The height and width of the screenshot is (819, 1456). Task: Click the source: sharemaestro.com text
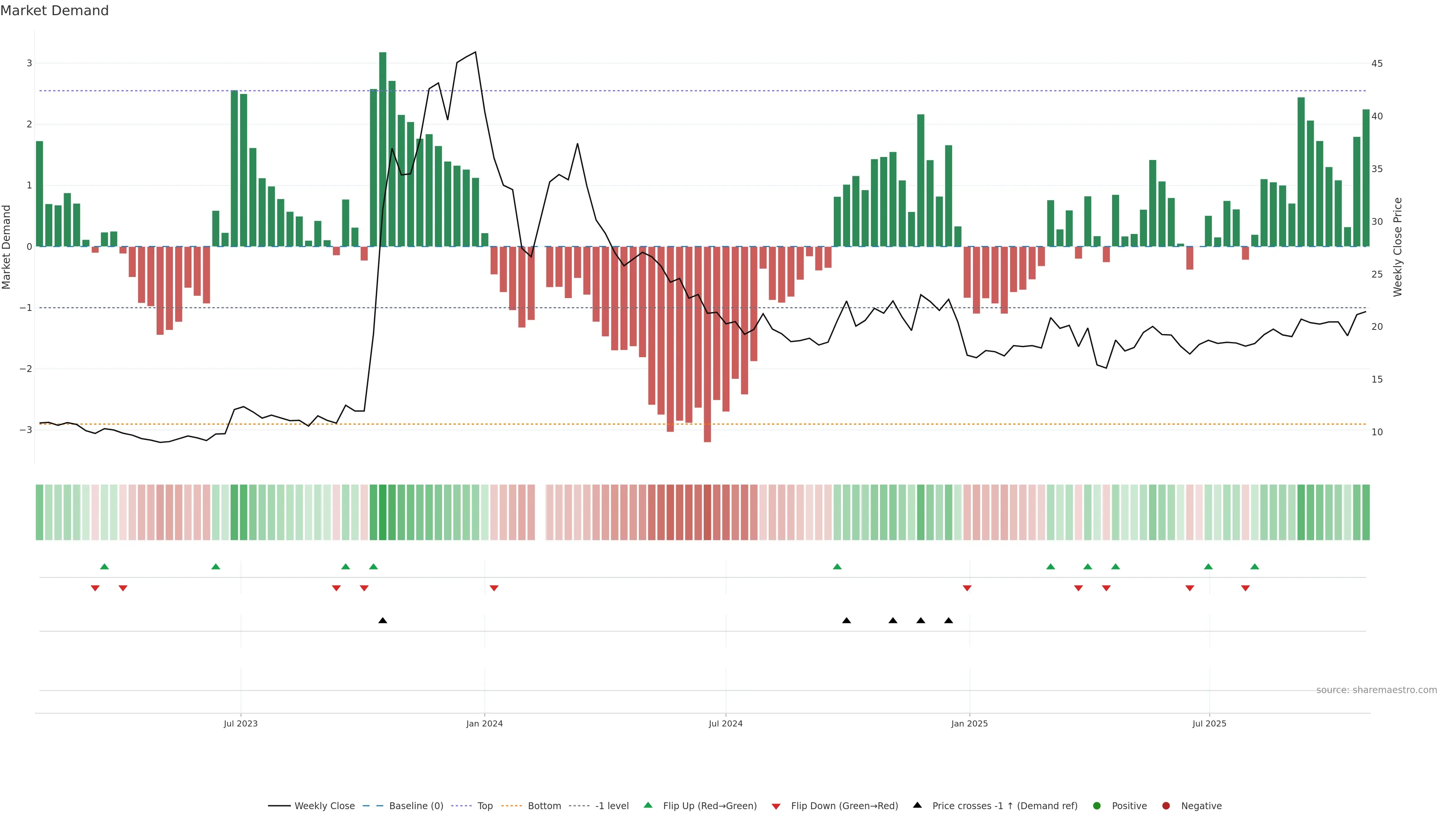click(x=1376, y=690)
